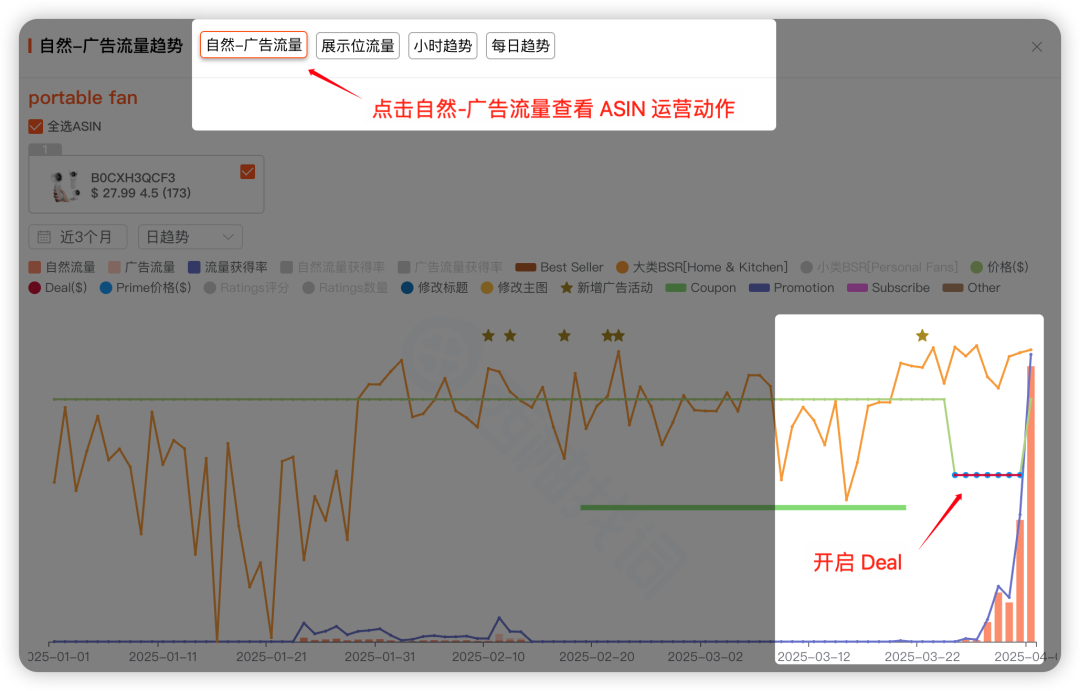1080x691 pixels.
Task: Click the calendar icon in 近3个月
Action: 44,234
